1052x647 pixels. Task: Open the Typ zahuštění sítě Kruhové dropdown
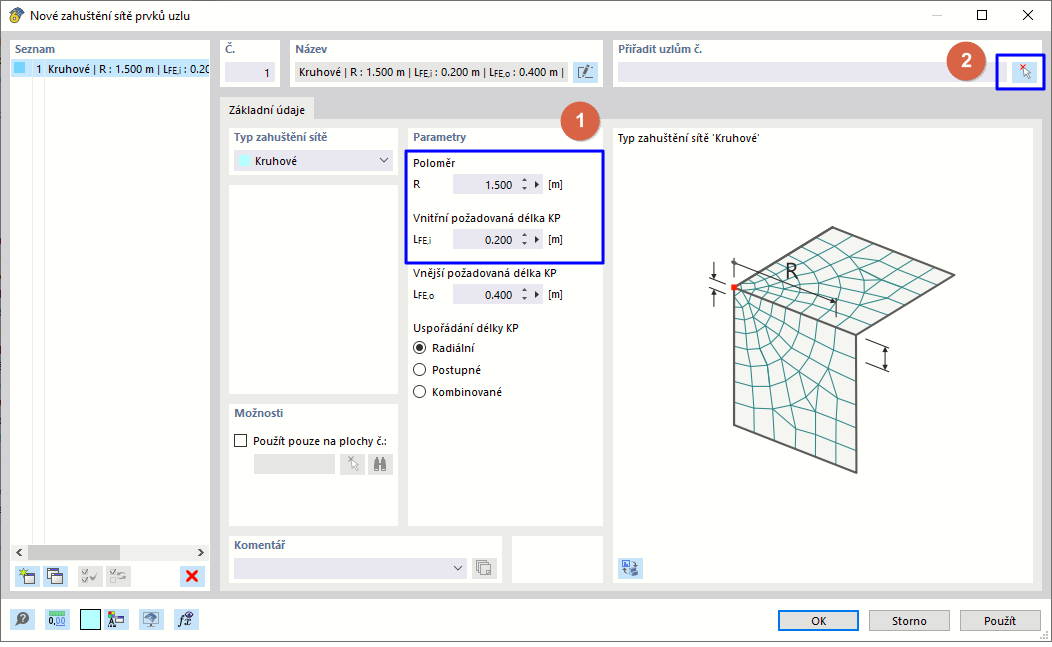click(x=313, y=160)
